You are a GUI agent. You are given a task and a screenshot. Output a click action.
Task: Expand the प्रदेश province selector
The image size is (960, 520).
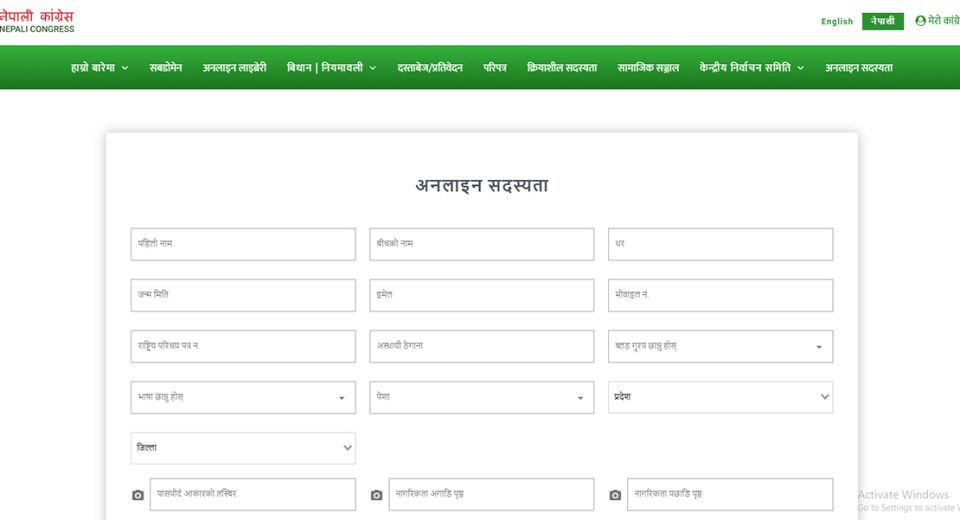pos(720,397)
